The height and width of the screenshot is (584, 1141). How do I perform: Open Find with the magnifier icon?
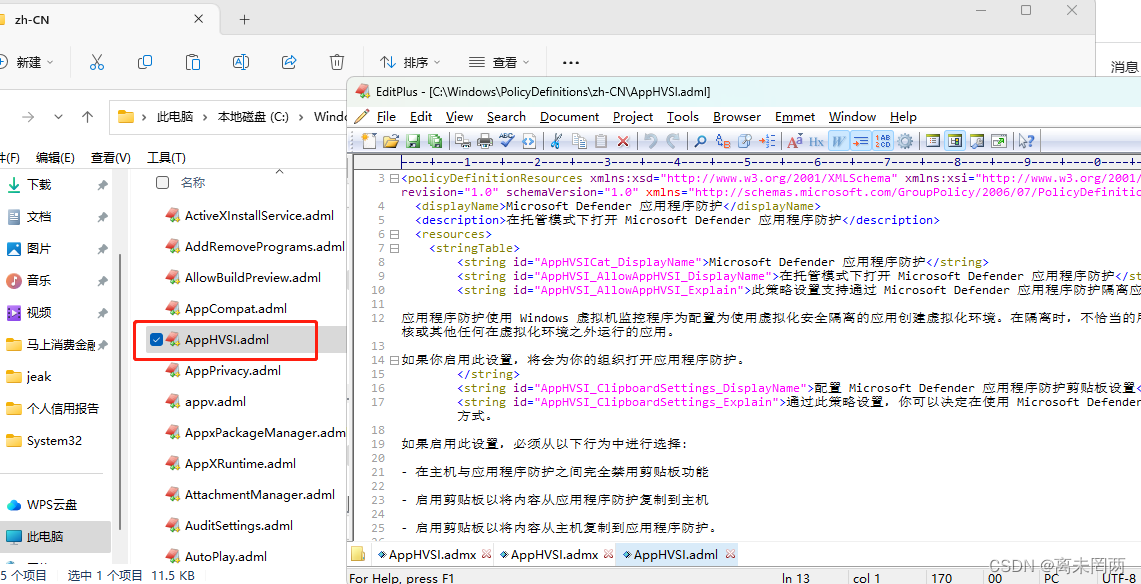(x=700, y=141)
